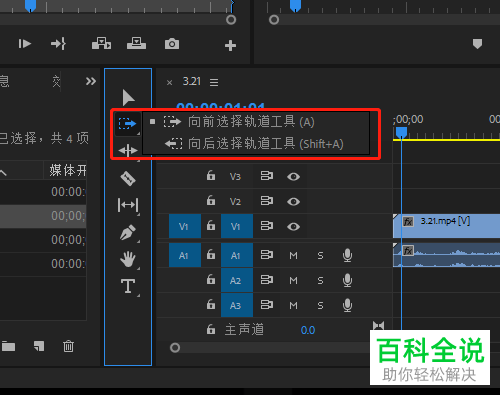500x395 pixels.
Task: Select the A1 audio clip waveform
Action: coord(446,255)
